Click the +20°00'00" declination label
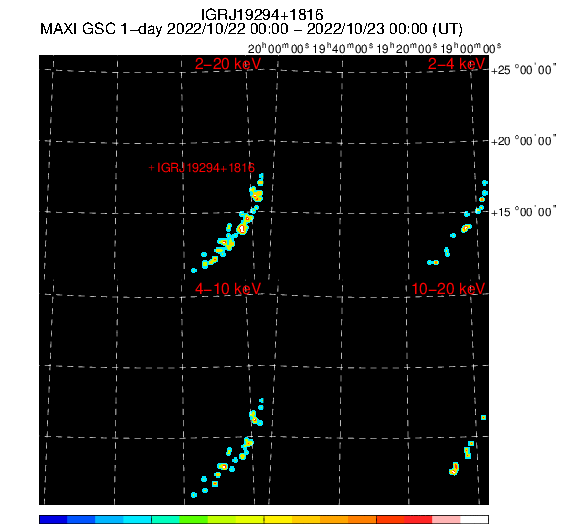The image size is (570, 525). (524, 141)
